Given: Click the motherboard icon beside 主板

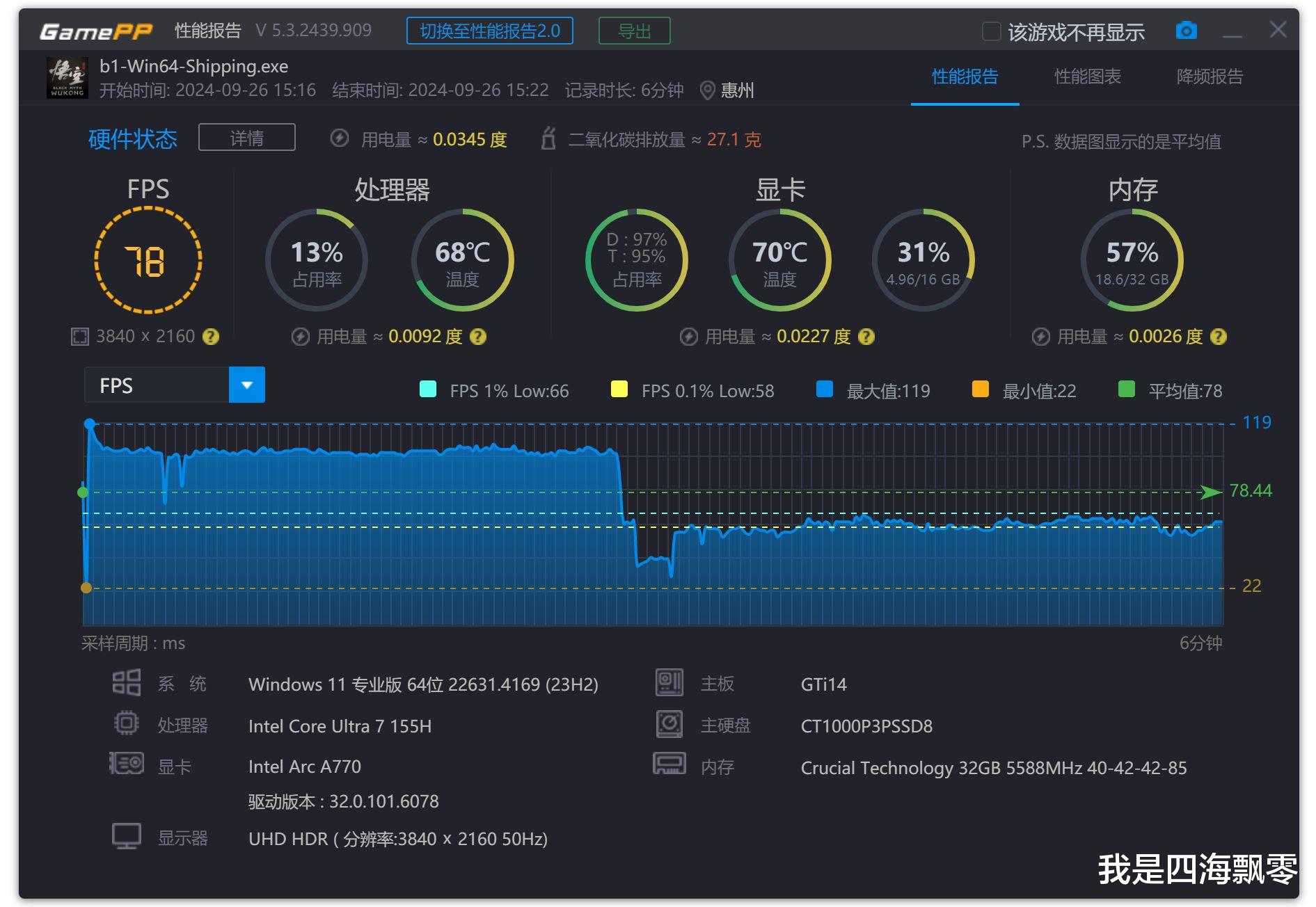Looking at the screenshot, I should pos(669,682).
